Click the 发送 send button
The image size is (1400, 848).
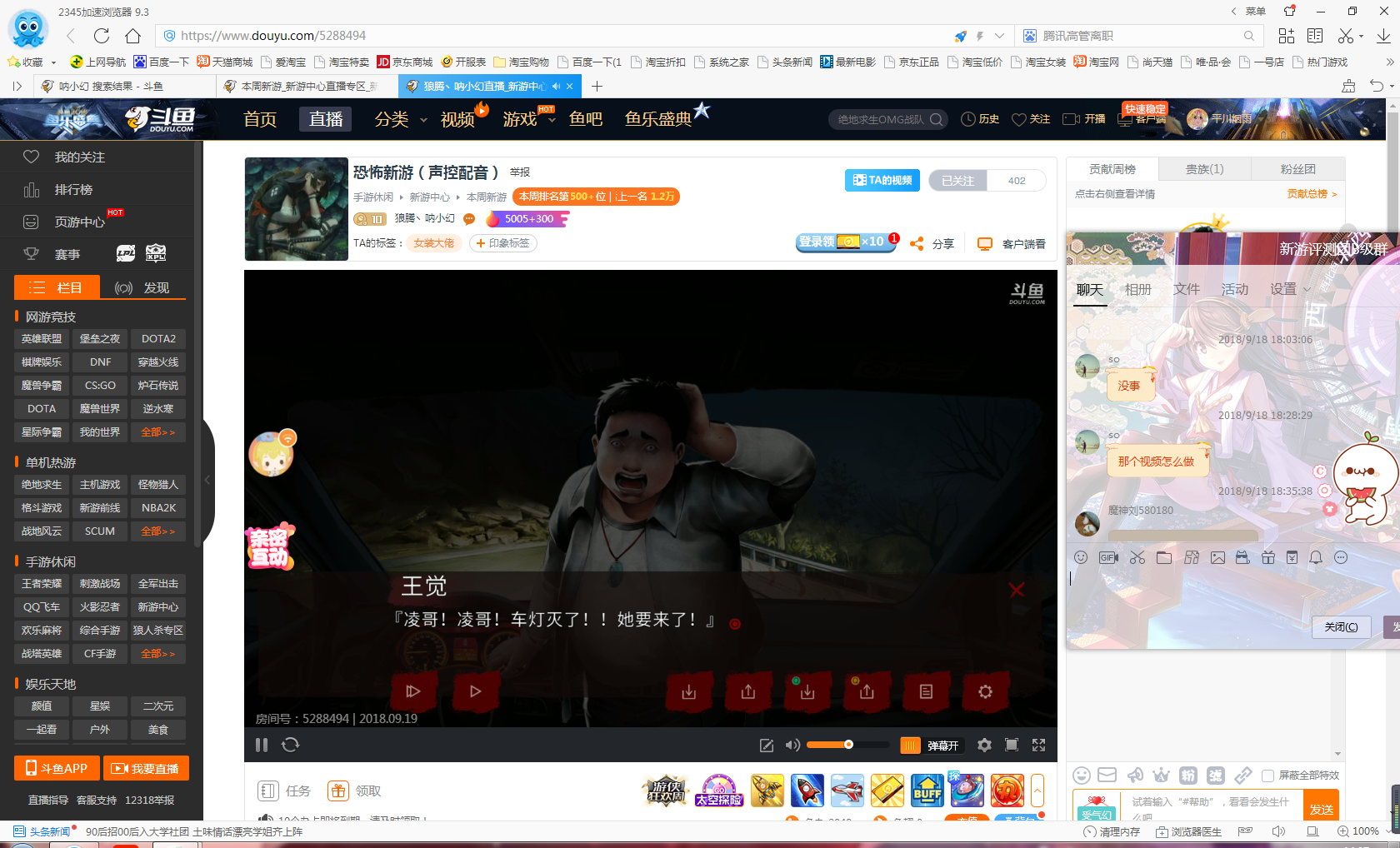coord(1321,806)
